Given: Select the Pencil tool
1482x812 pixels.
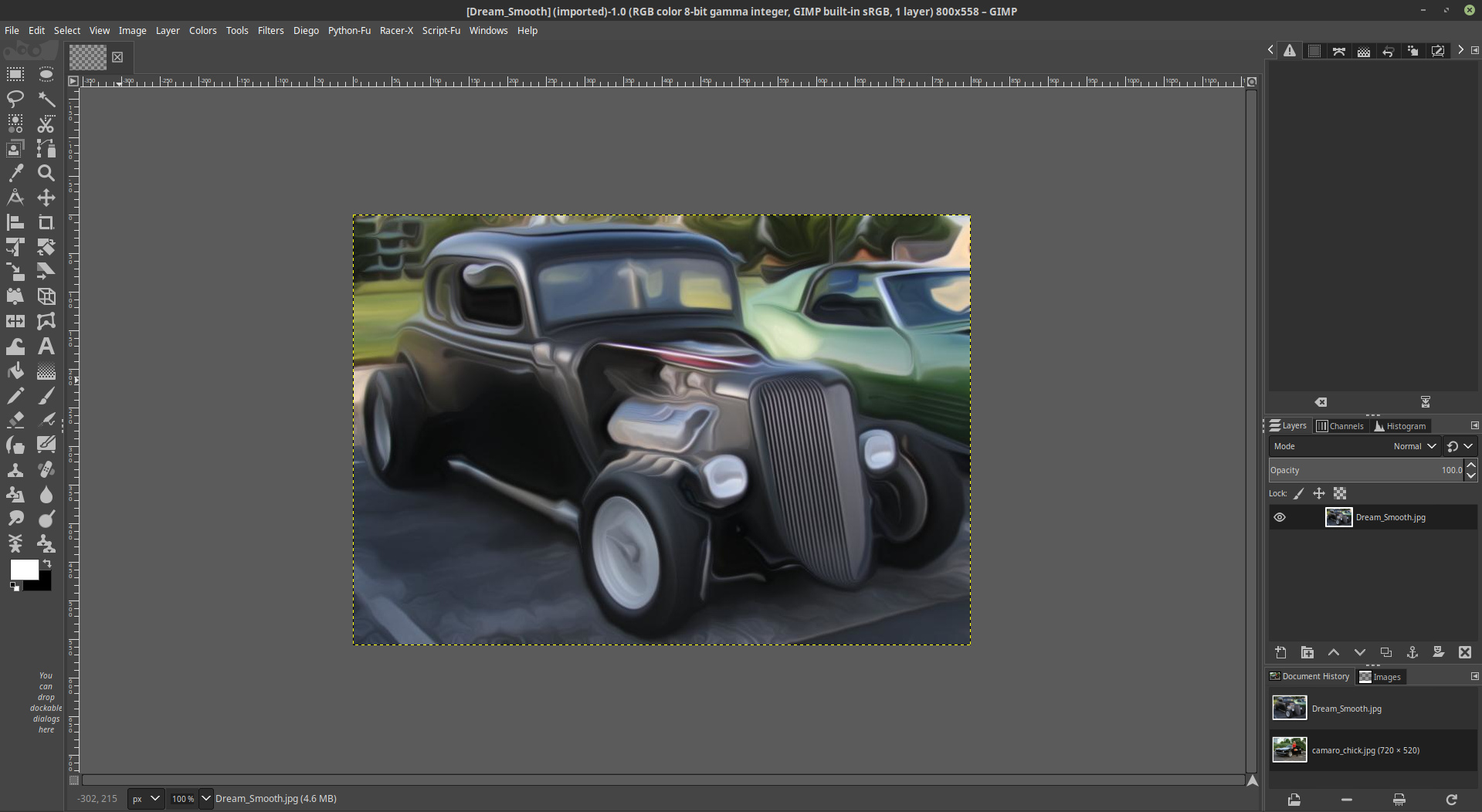Looking at the screenshot, I should 15,395.
